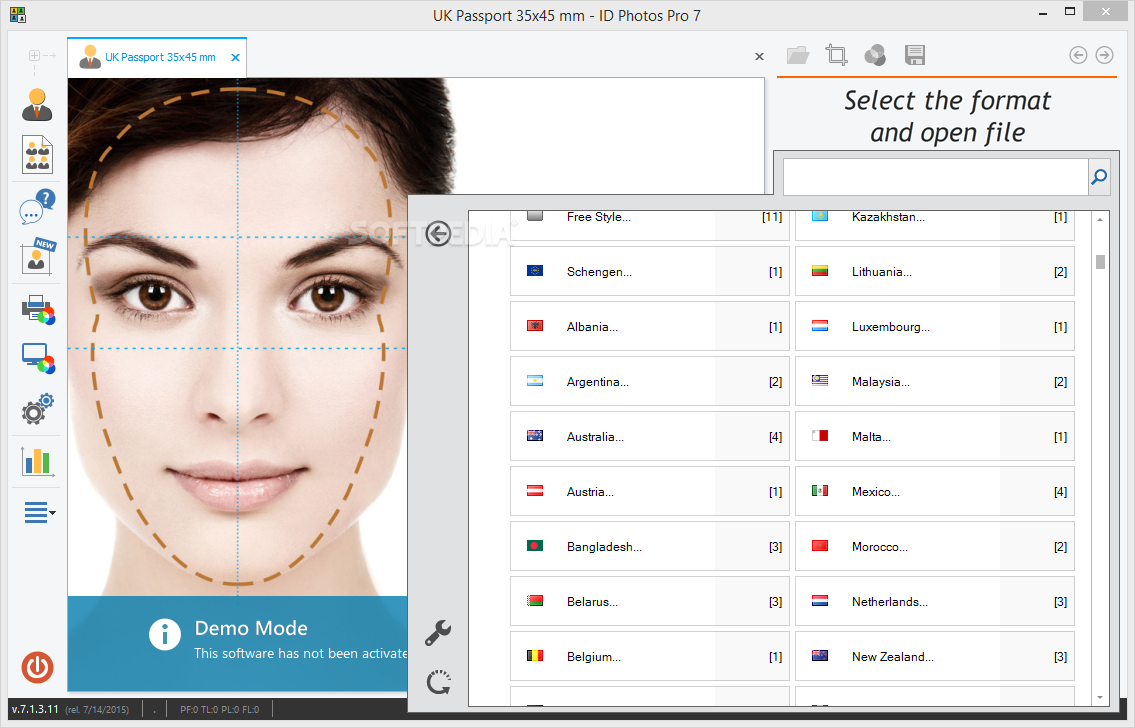Expand the list menu icon in sidebar
The image size is (1135, 728).
(39, 512)
